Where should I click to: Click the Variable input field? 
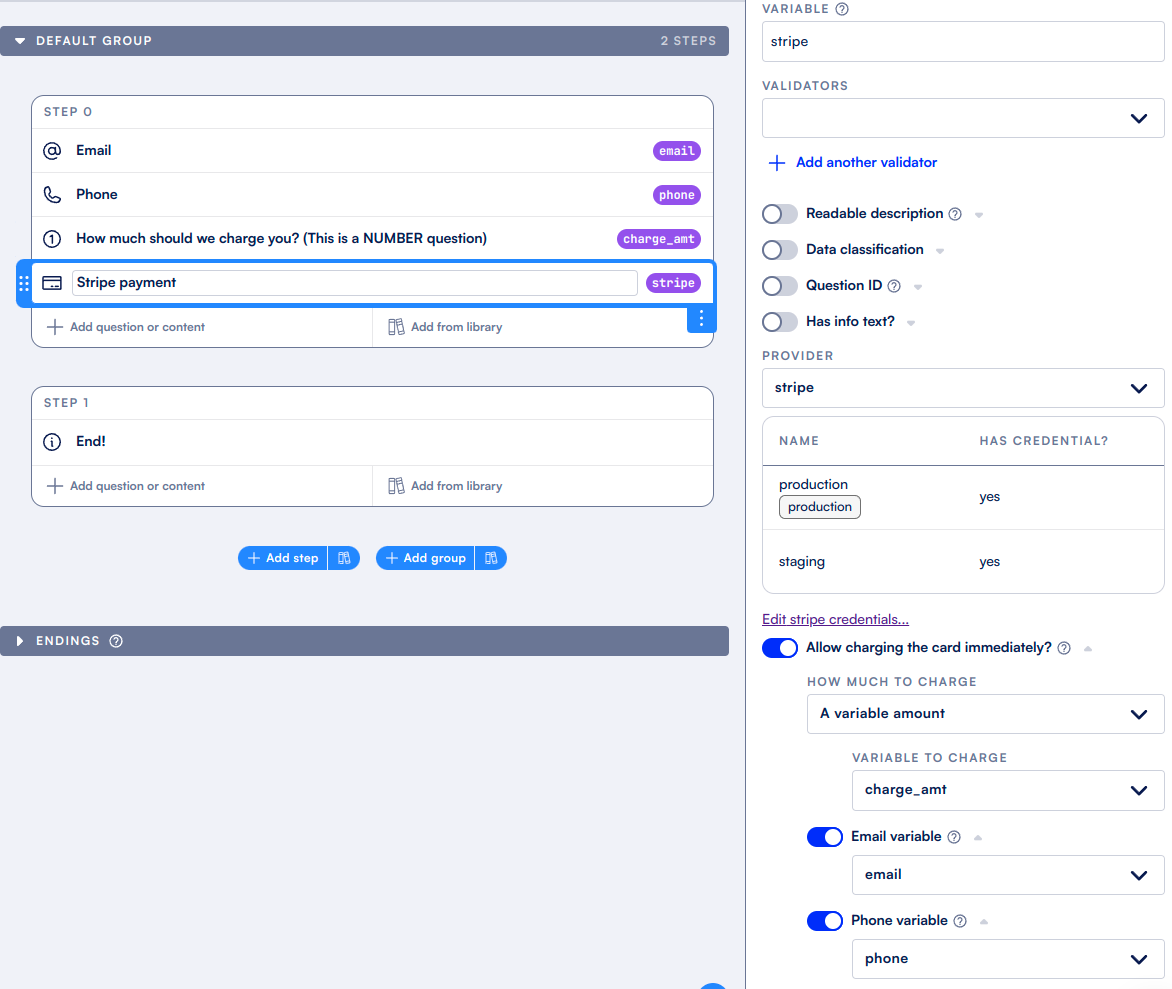(963, 42)
